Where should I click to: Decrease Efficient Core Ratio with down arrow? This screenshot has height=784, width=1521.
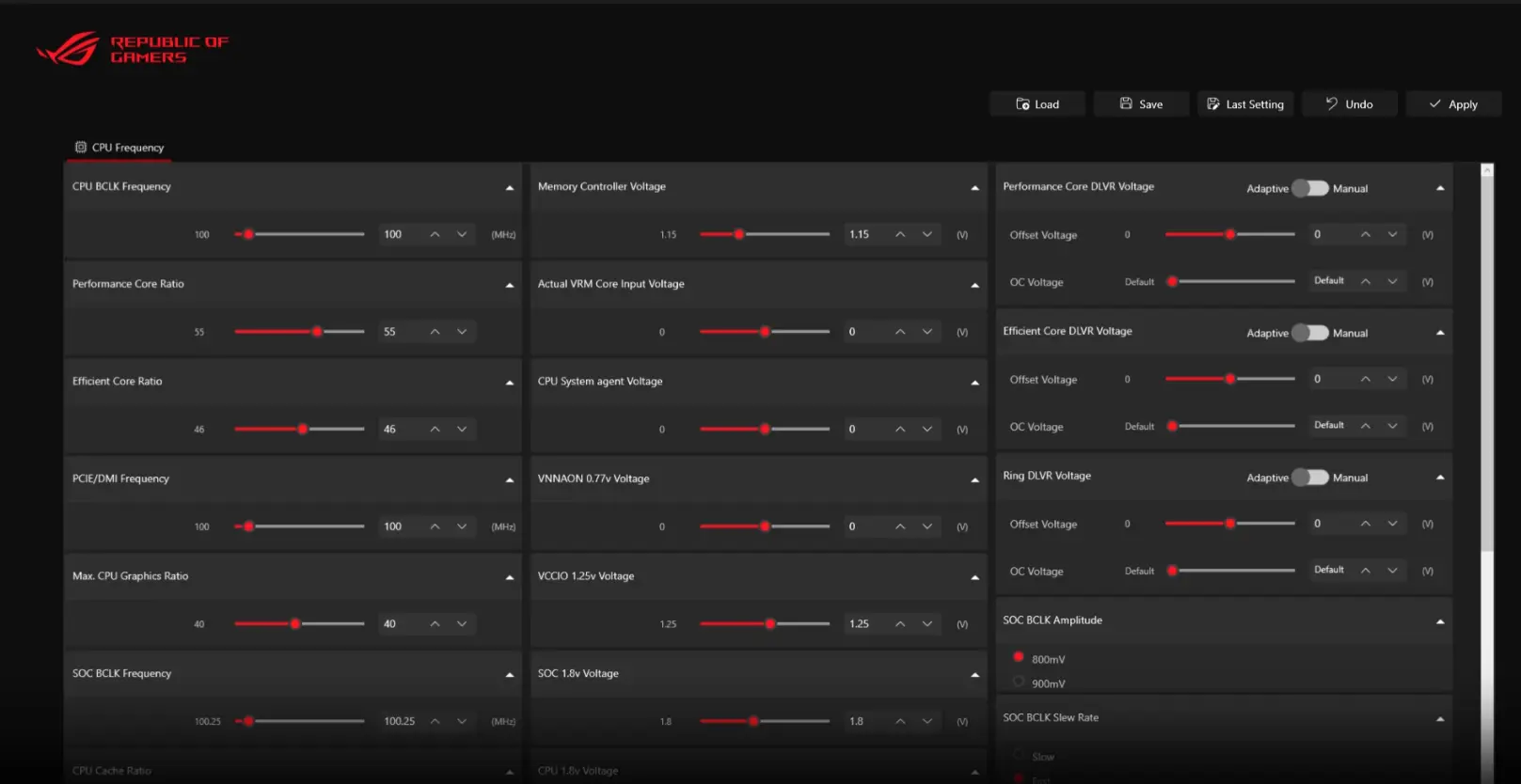[x=462, y=430]
